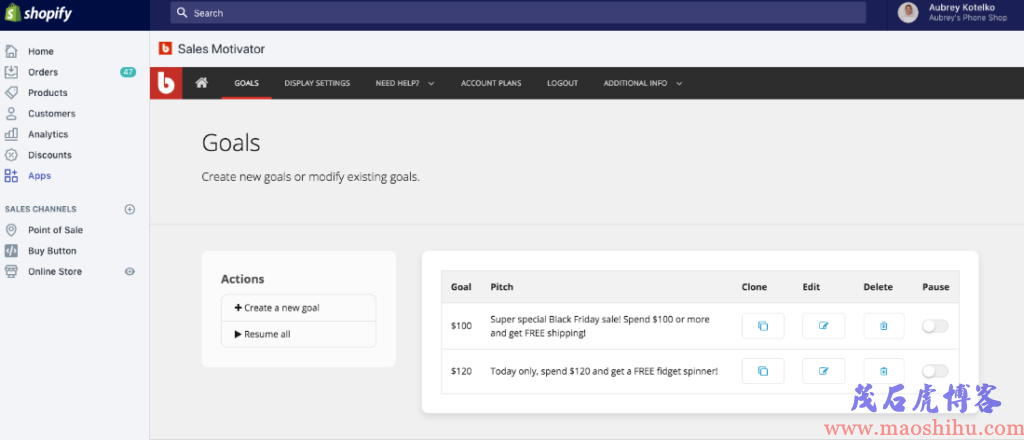Viewport: 1024px width, 440px height.
Task: Click the FREE fidget spinner pitch text
Action: [x=604, y=371]
